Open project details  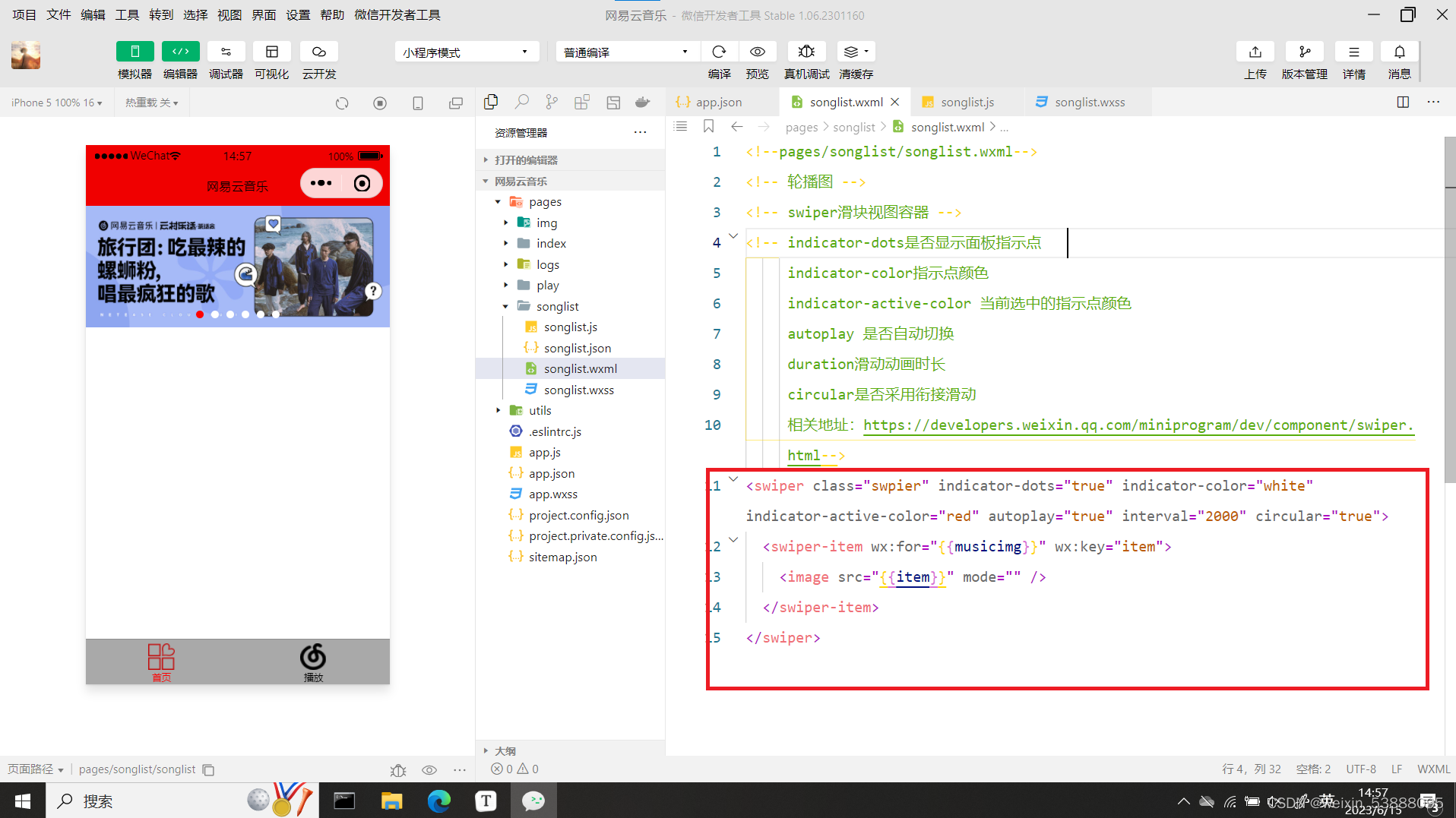[x=1354, y=52]
